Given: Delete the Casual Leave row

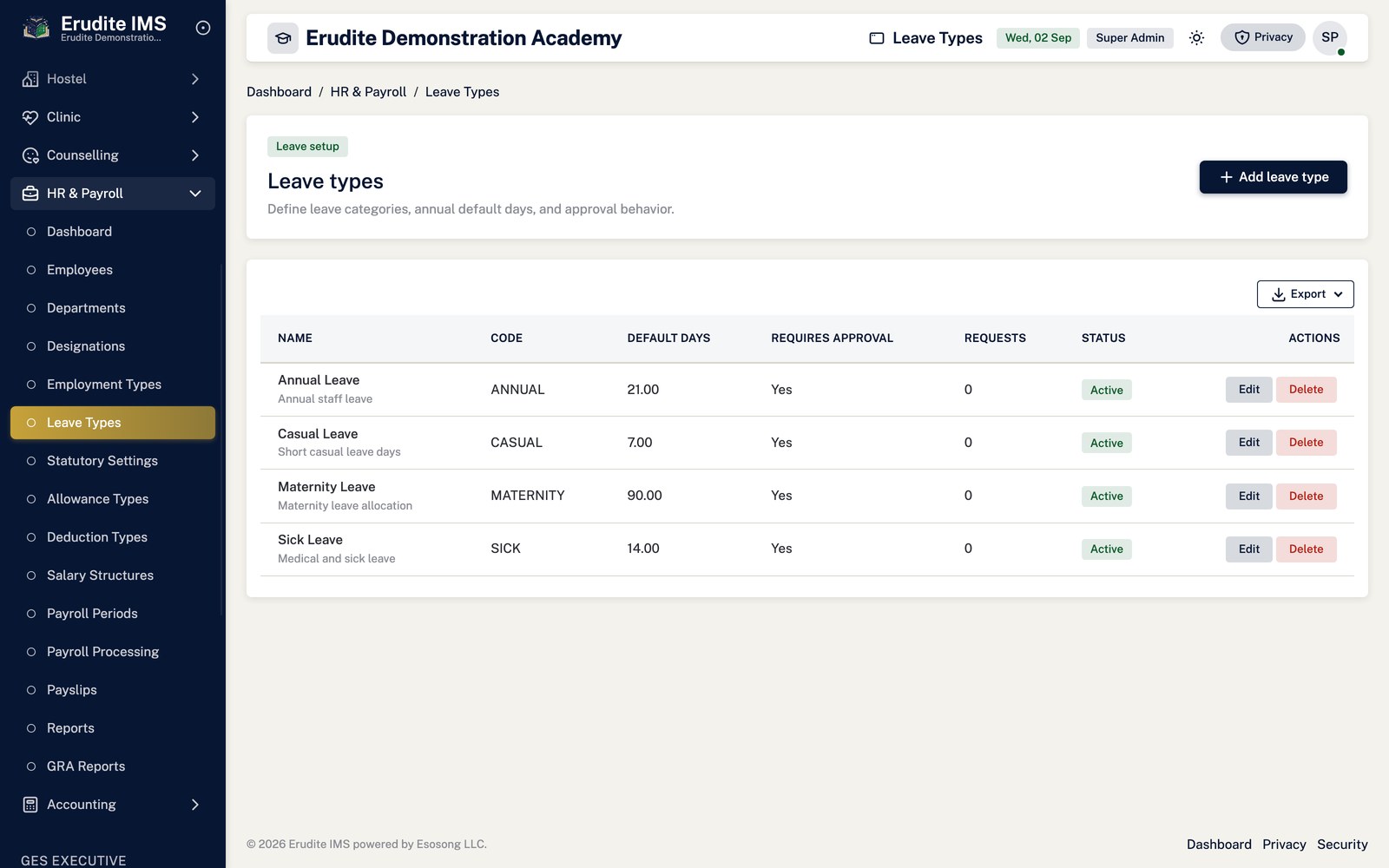Looking at the screenshot, I should pyautogui.click(x=1306, y=443).
